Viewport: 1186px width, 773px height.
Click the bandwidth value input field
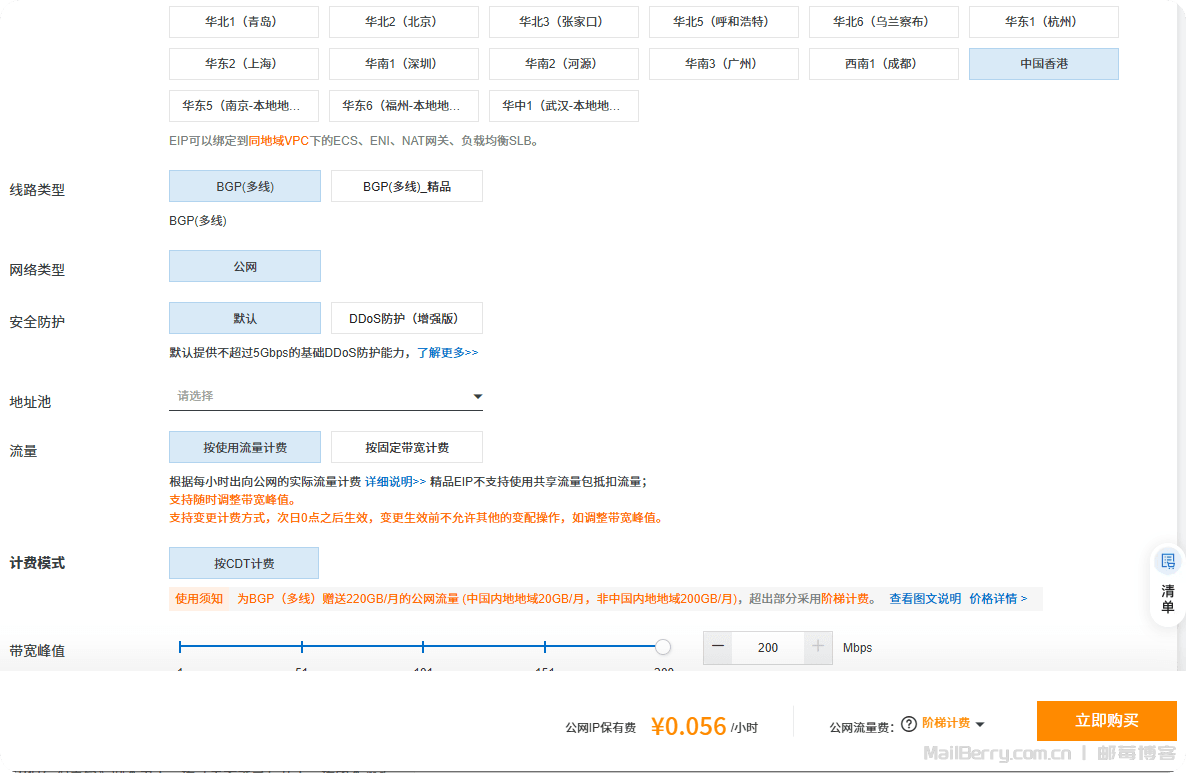point(768,647)
